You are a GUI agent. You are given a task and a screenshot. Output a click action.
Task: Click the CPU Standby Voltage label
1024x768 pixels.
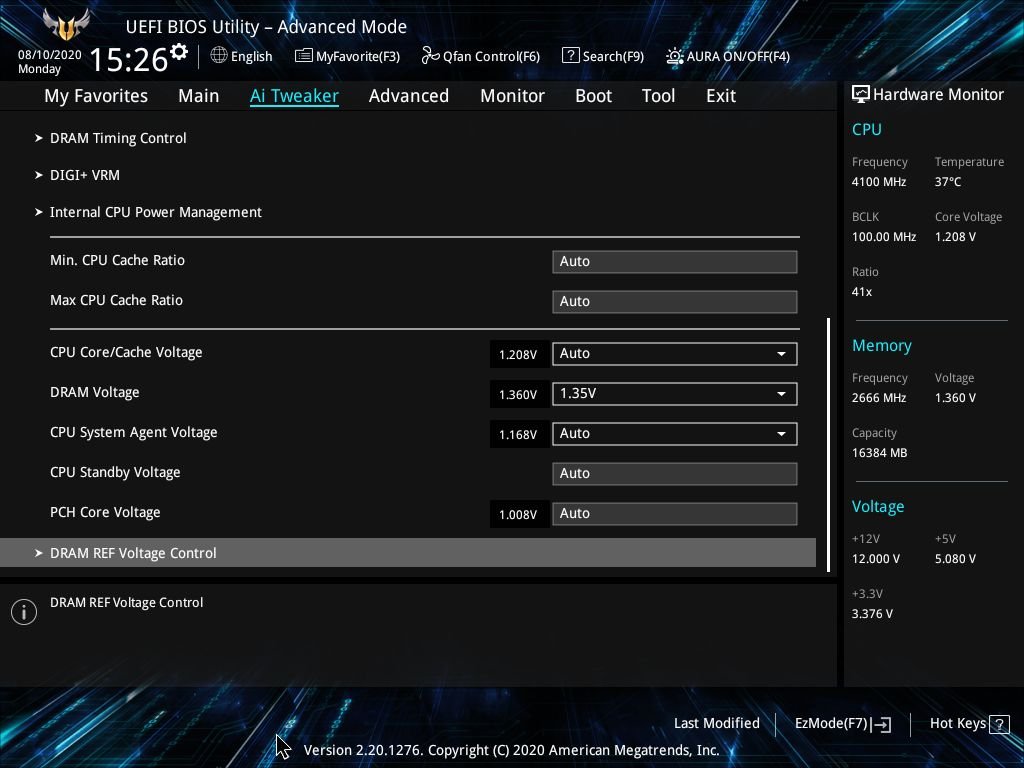point(115,473)
